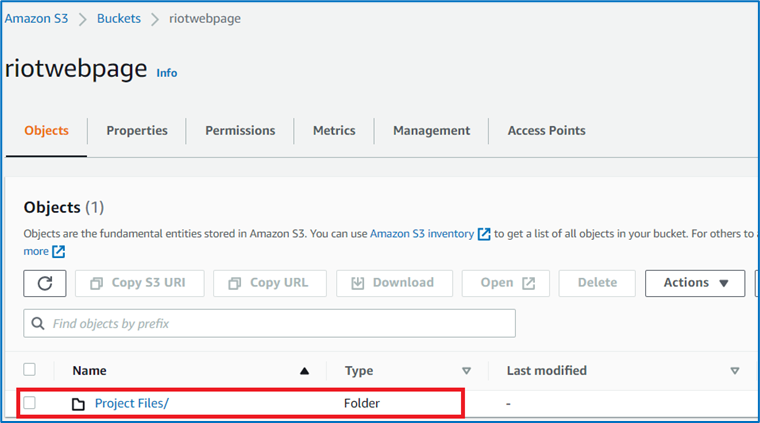Select all objects with header checkbox
Image resolution: width=760 pixels, height=423 pixels.
pos(30,369)
